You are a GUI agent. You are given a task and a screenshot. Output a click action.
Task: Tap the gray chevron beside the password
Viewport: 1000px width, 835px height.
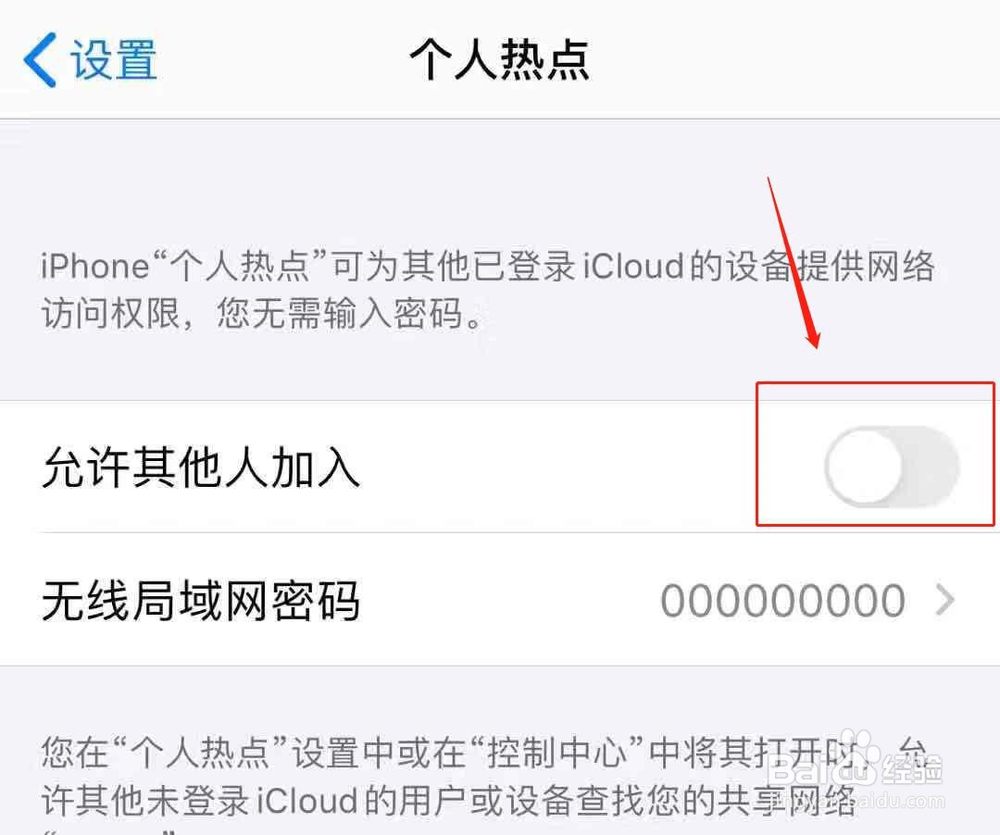(945, 601)
